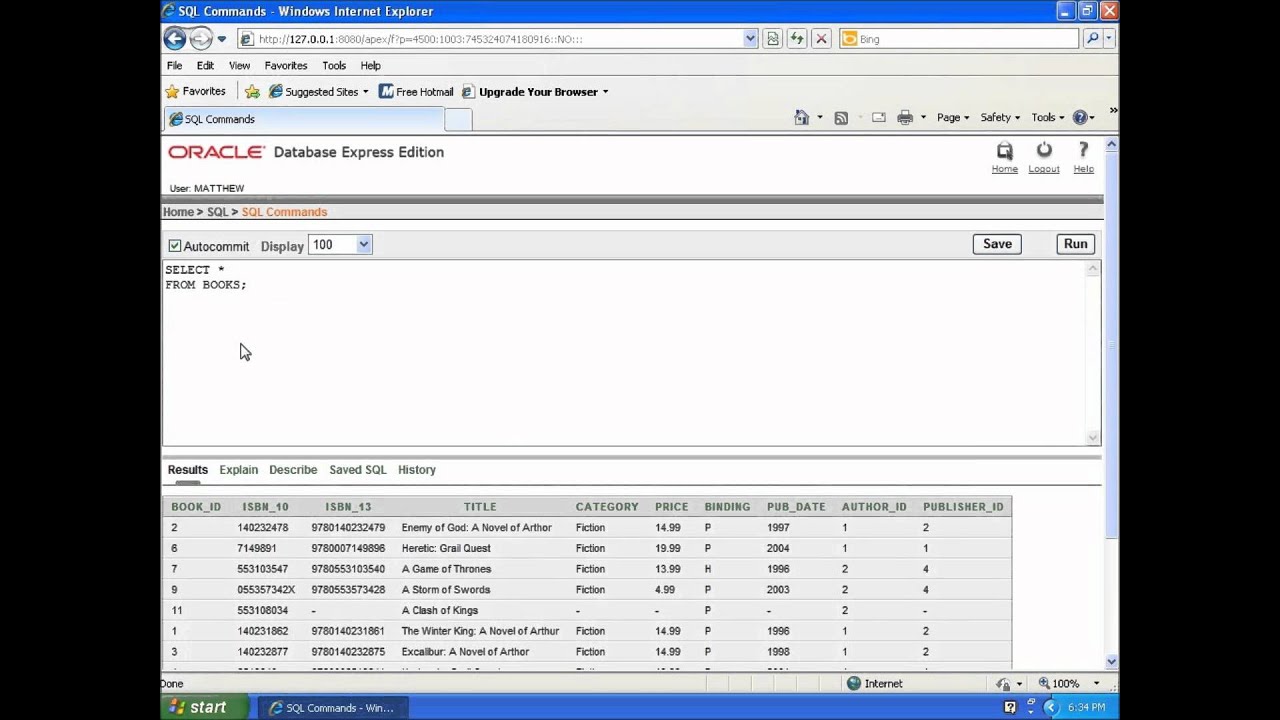Switch to the Explain tab
Viewport: 1280px width, 720px height.
tap(239, 470)
